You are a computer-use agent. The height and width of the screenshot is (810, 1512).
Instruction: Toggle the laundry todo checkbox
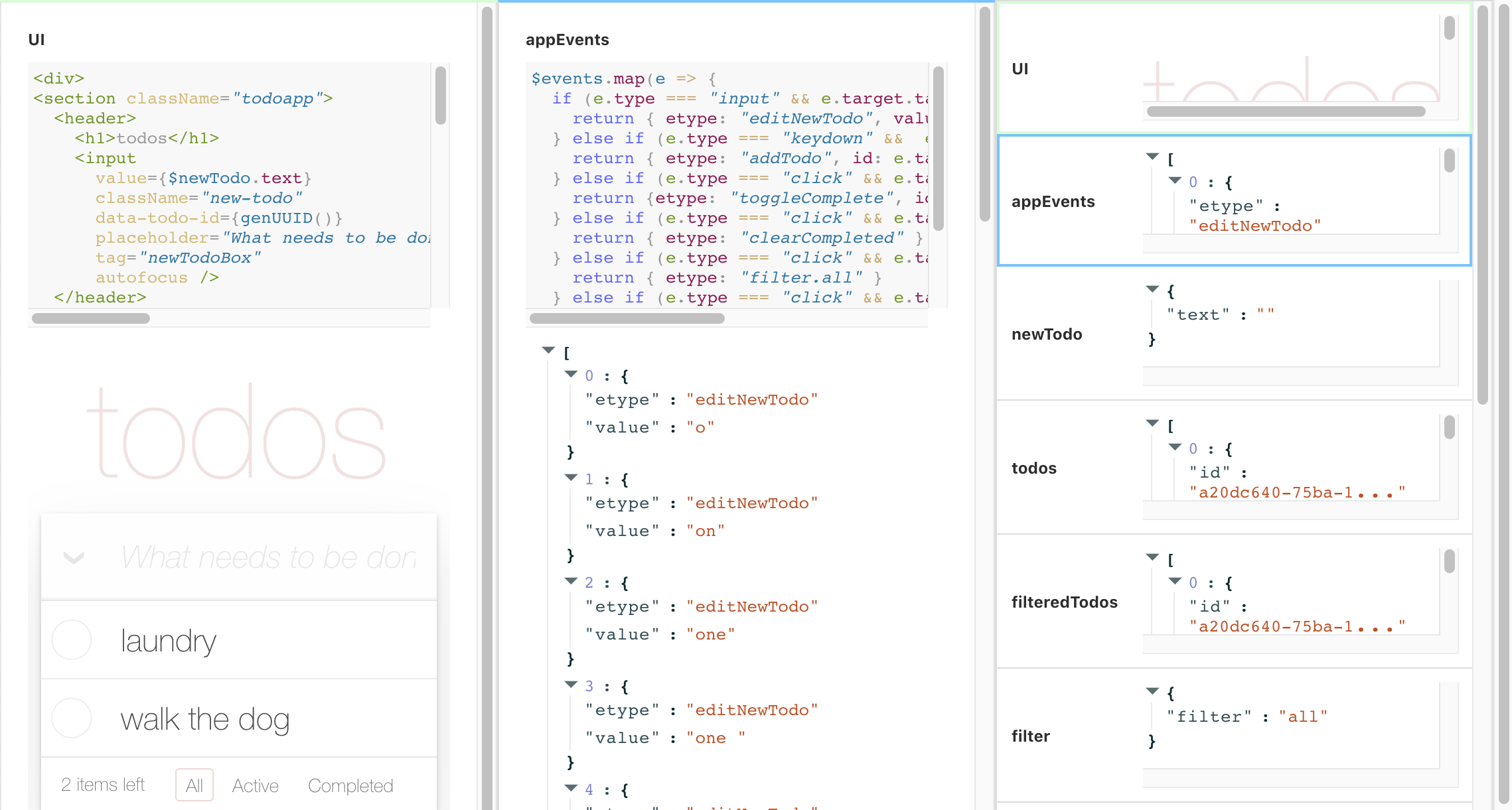click(x=72, y=640)
